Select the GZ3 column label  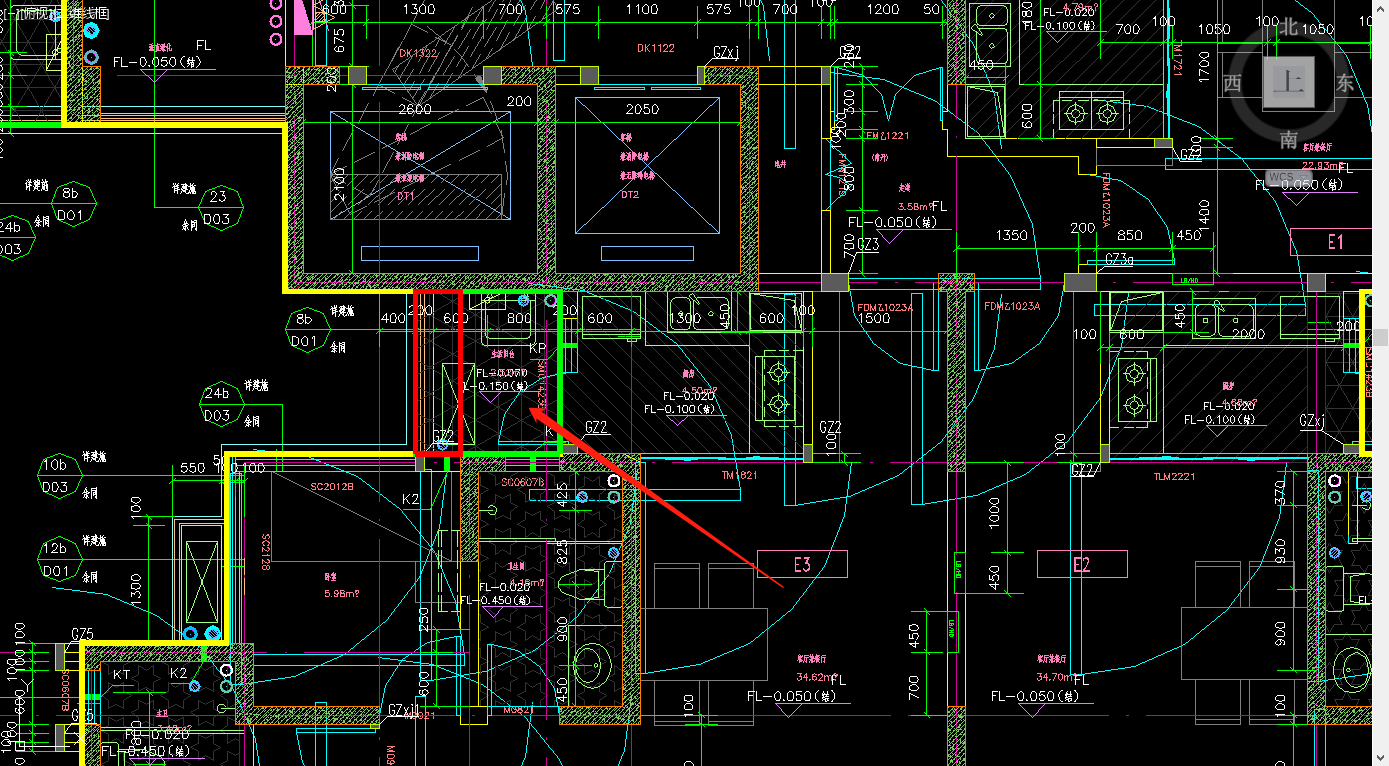pyautogui.click(x=867, y=244)
